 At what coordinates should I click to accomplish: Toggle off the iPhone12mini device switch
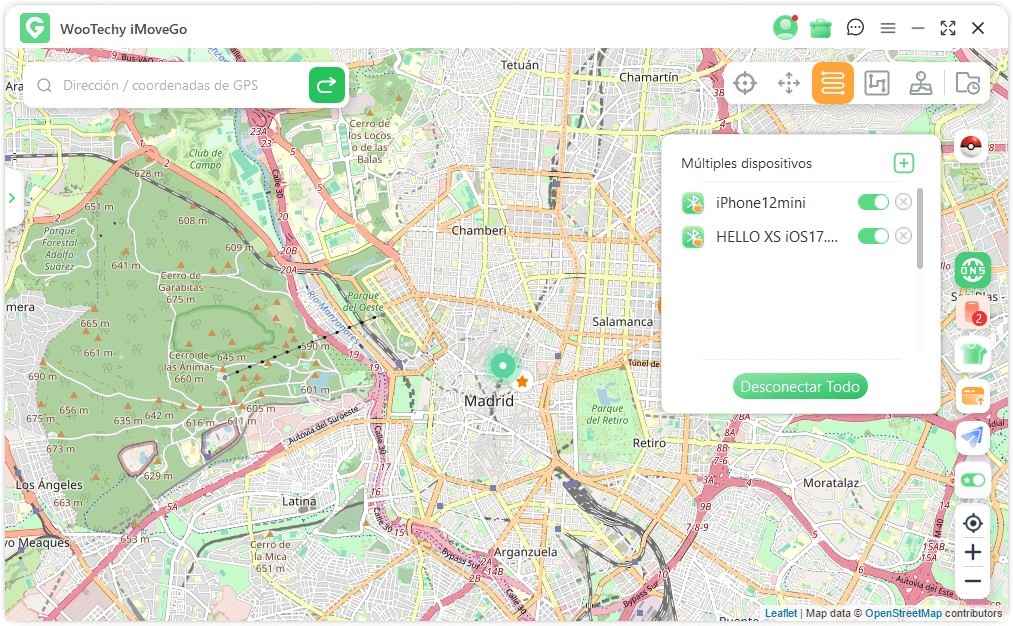tap(872, 203)
